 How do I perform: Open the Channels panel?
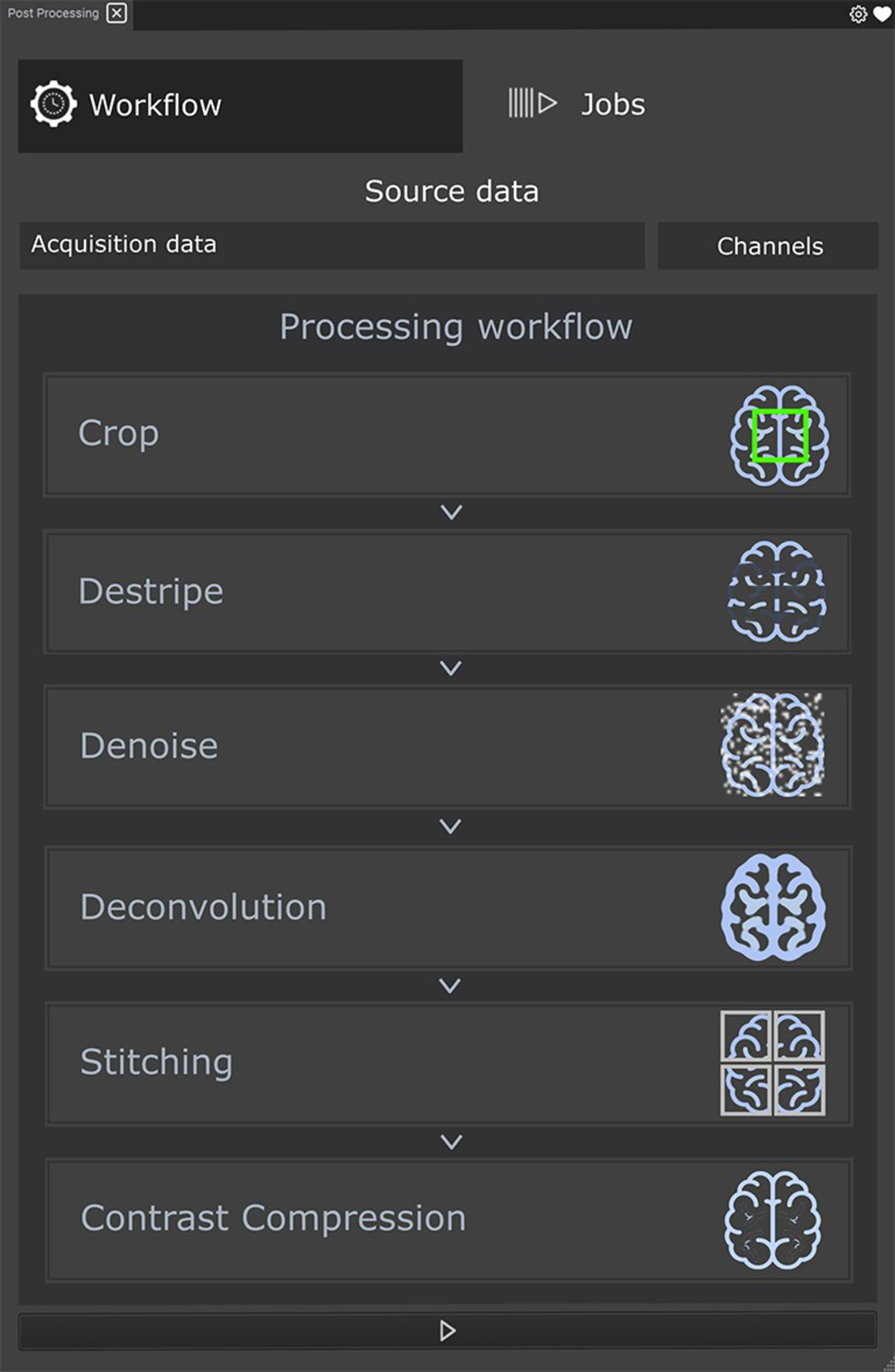[770, 246]
